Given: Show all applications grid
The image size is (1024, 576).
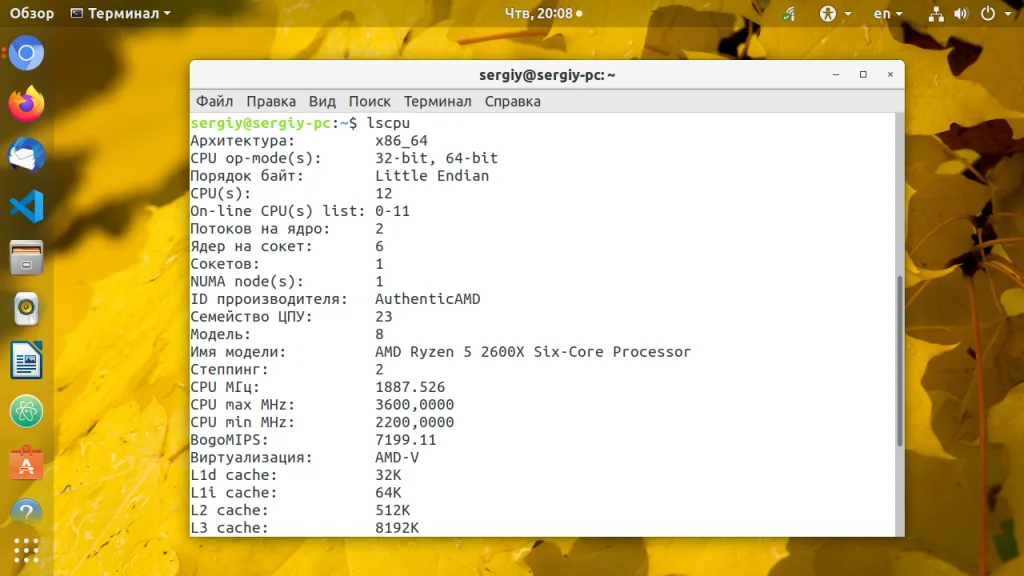Looking at the screenshot, I should coord(27,550).
